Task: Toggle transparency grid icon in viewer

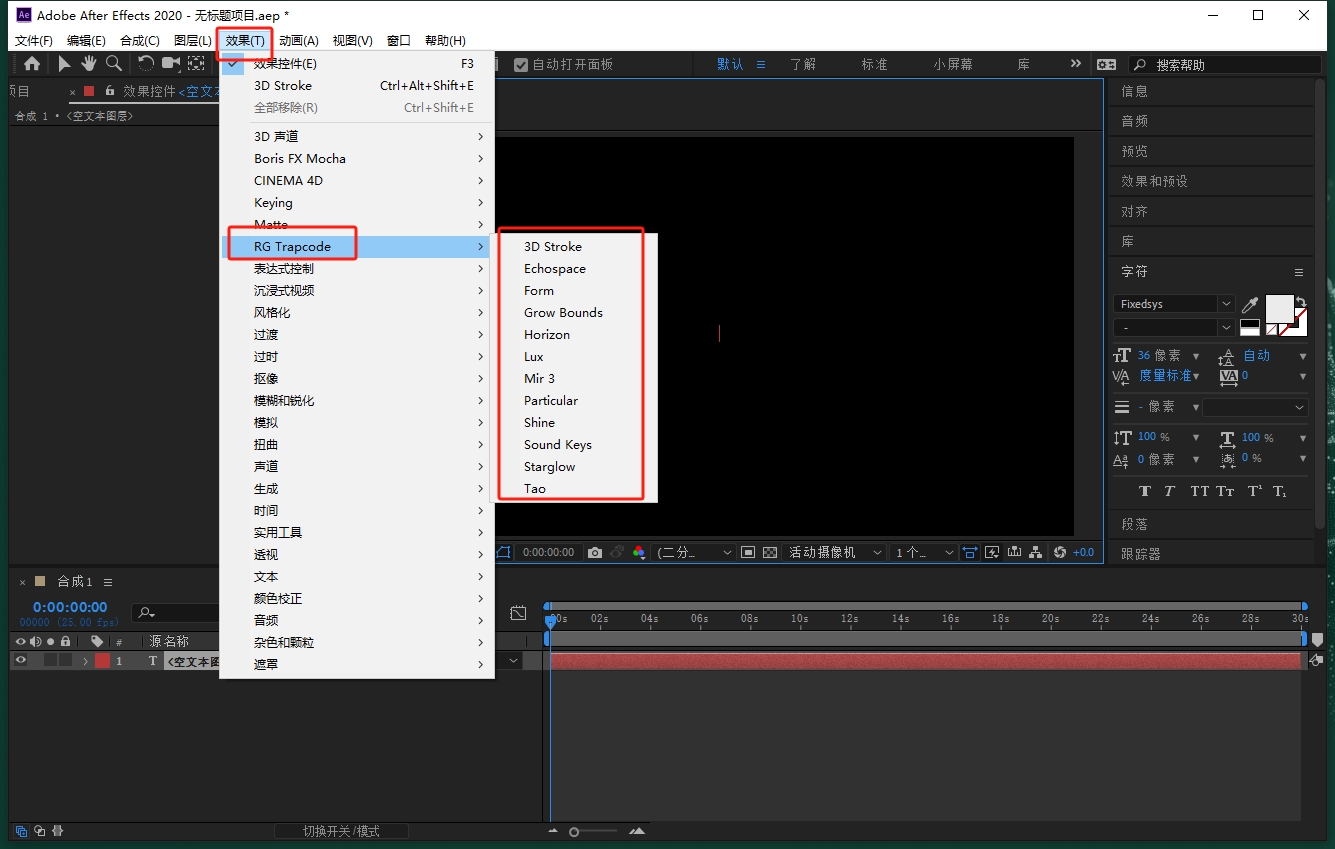Action: click(770, 552)
